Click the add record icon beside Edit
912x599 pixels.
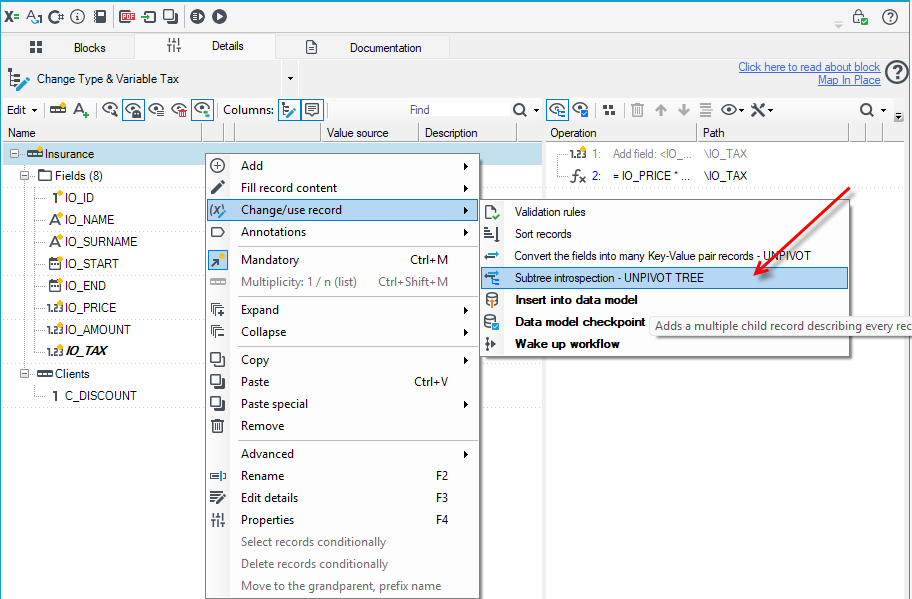[58, 109]
